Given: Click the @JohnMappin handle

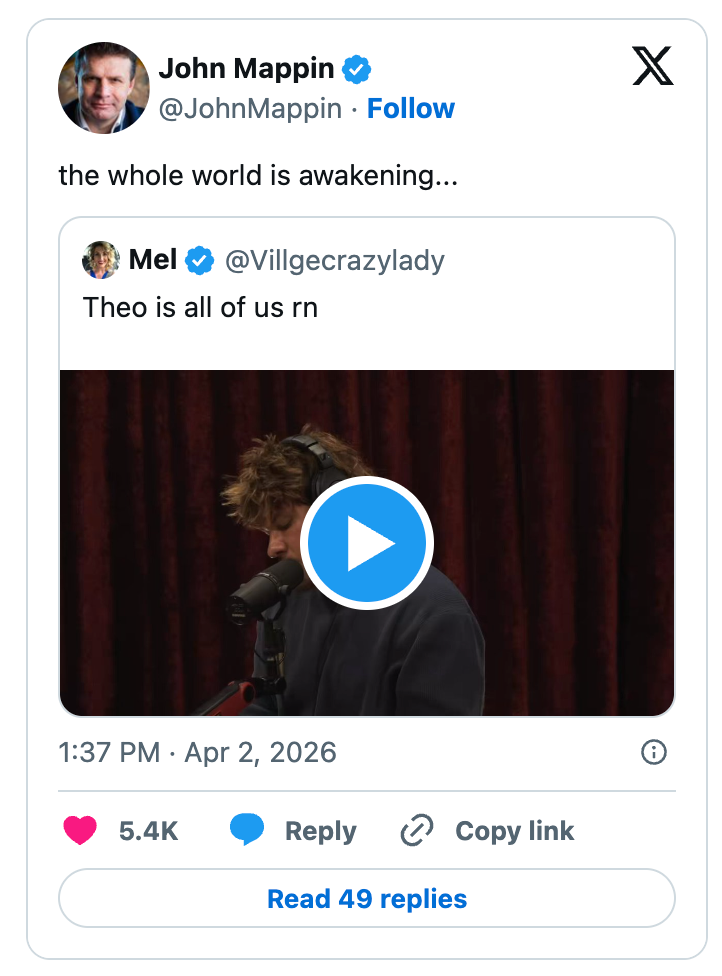Looking at the screenshot, I should 250,108.
